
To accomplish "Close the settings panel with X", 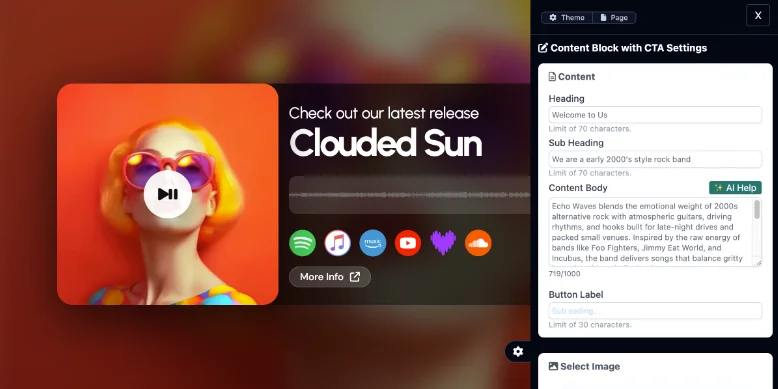I will pos(758,15).
